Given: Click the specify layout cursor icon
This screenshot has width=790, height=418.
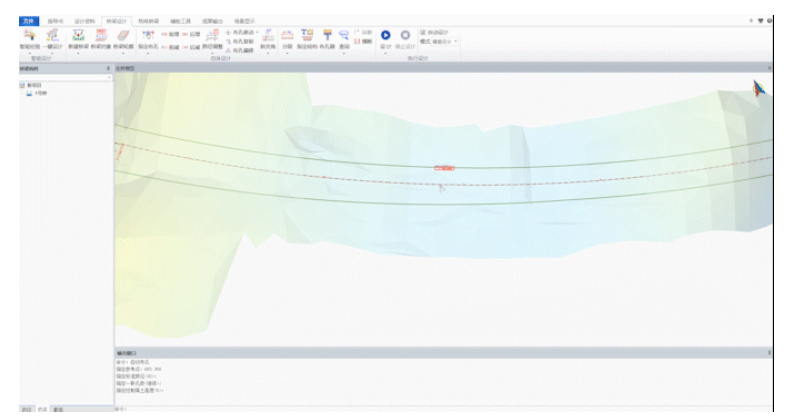Looking at the screenshot, I should point(148,35).
